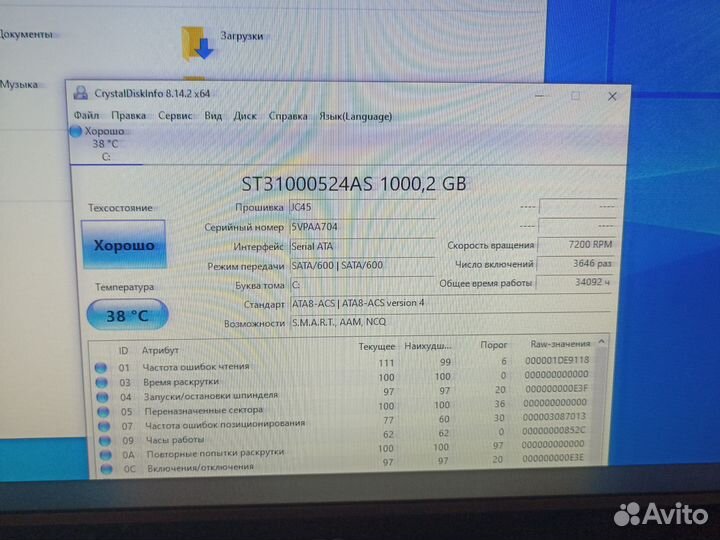Click the firmware field JC45
Image resolution: width=720 pixels, height=540 pixels.
tap(362, 208)
